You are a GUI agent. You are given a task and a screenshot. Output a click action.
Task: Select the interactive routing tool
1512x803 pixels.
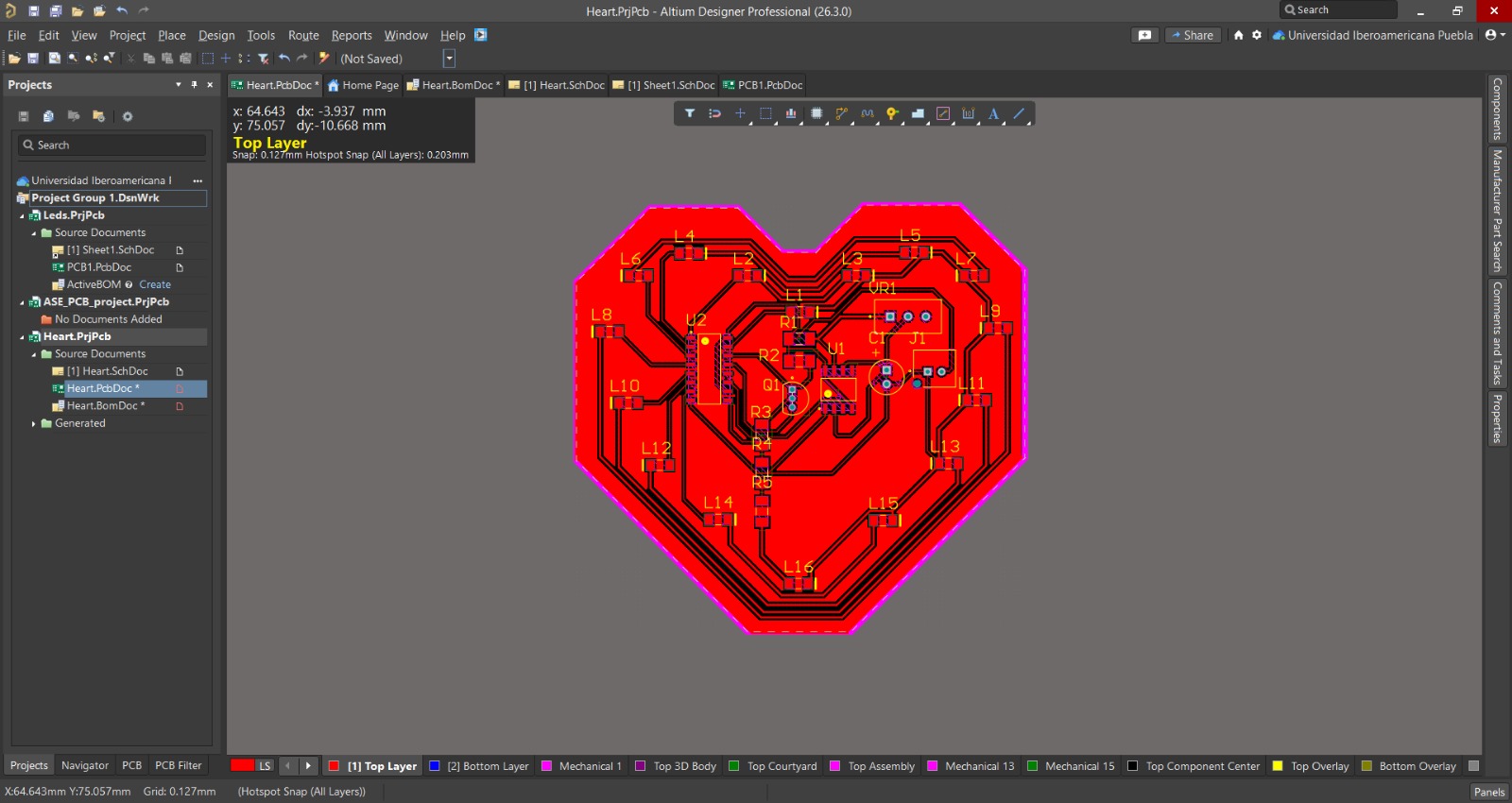pos(841,113)
